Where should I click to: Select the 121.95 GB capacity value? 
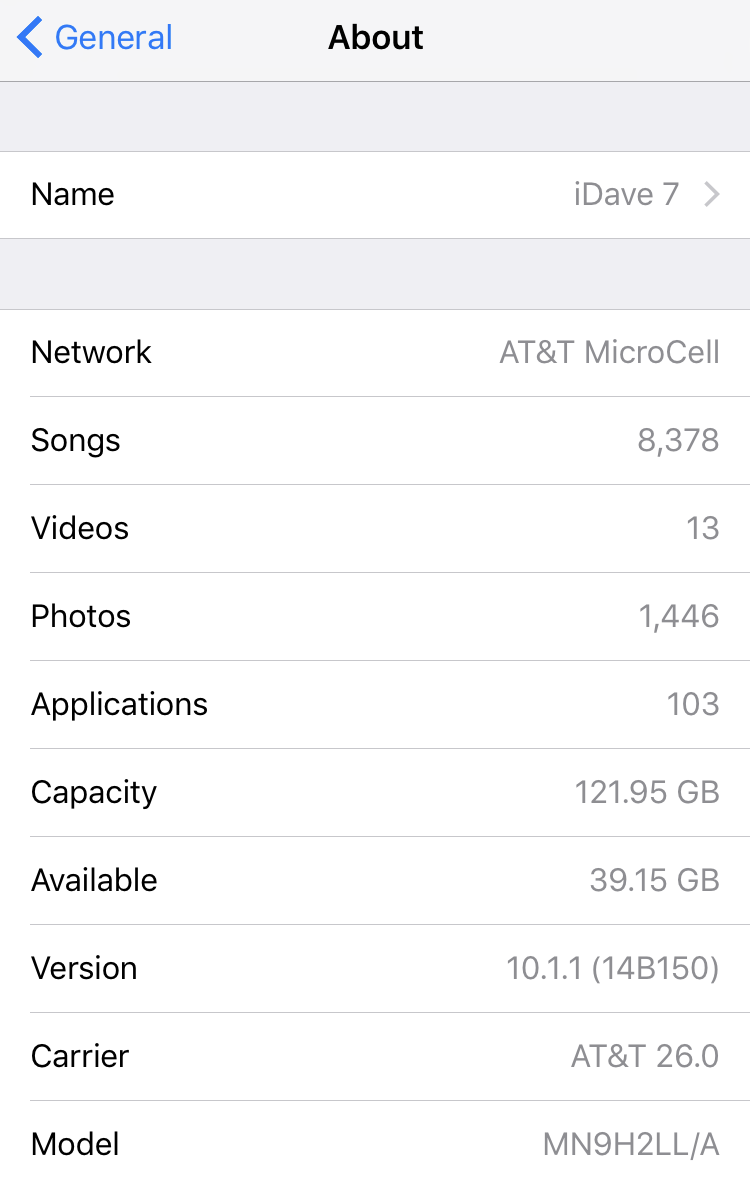point(647,792)
